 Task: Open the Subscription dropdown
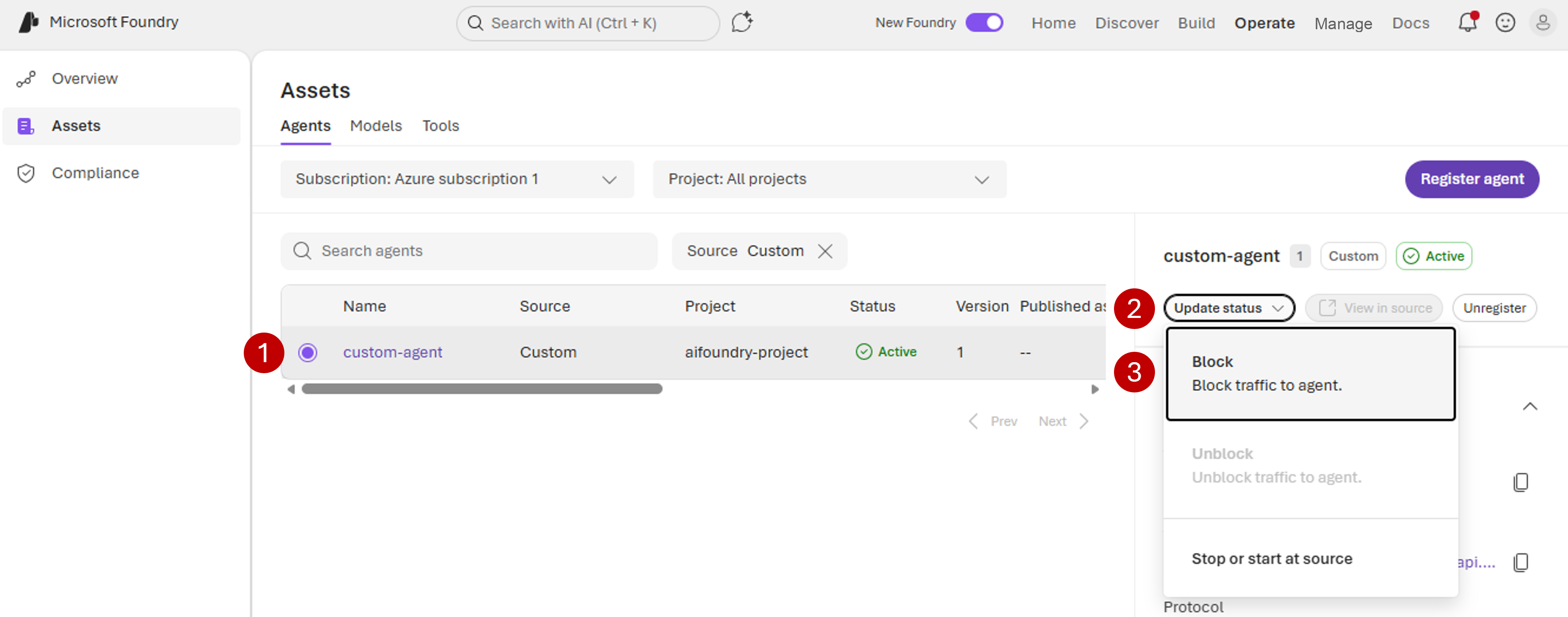[x=457, y=179]
